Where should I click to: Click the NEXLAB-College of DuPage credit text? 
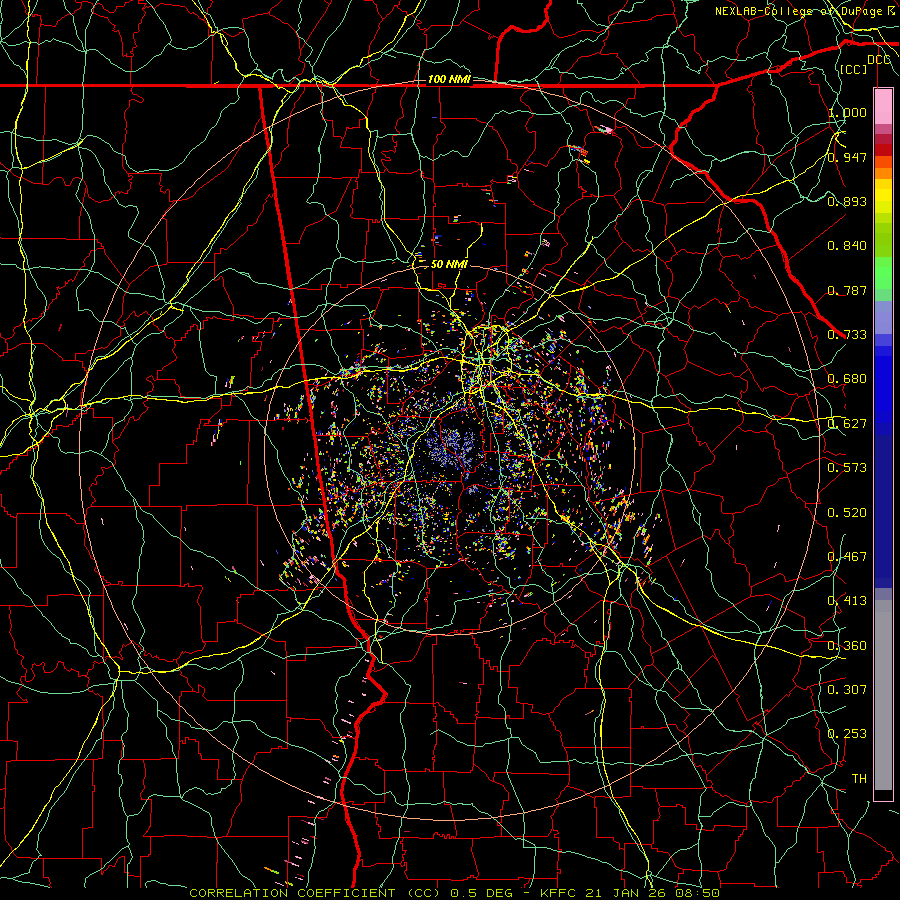[x=801, y=11]
